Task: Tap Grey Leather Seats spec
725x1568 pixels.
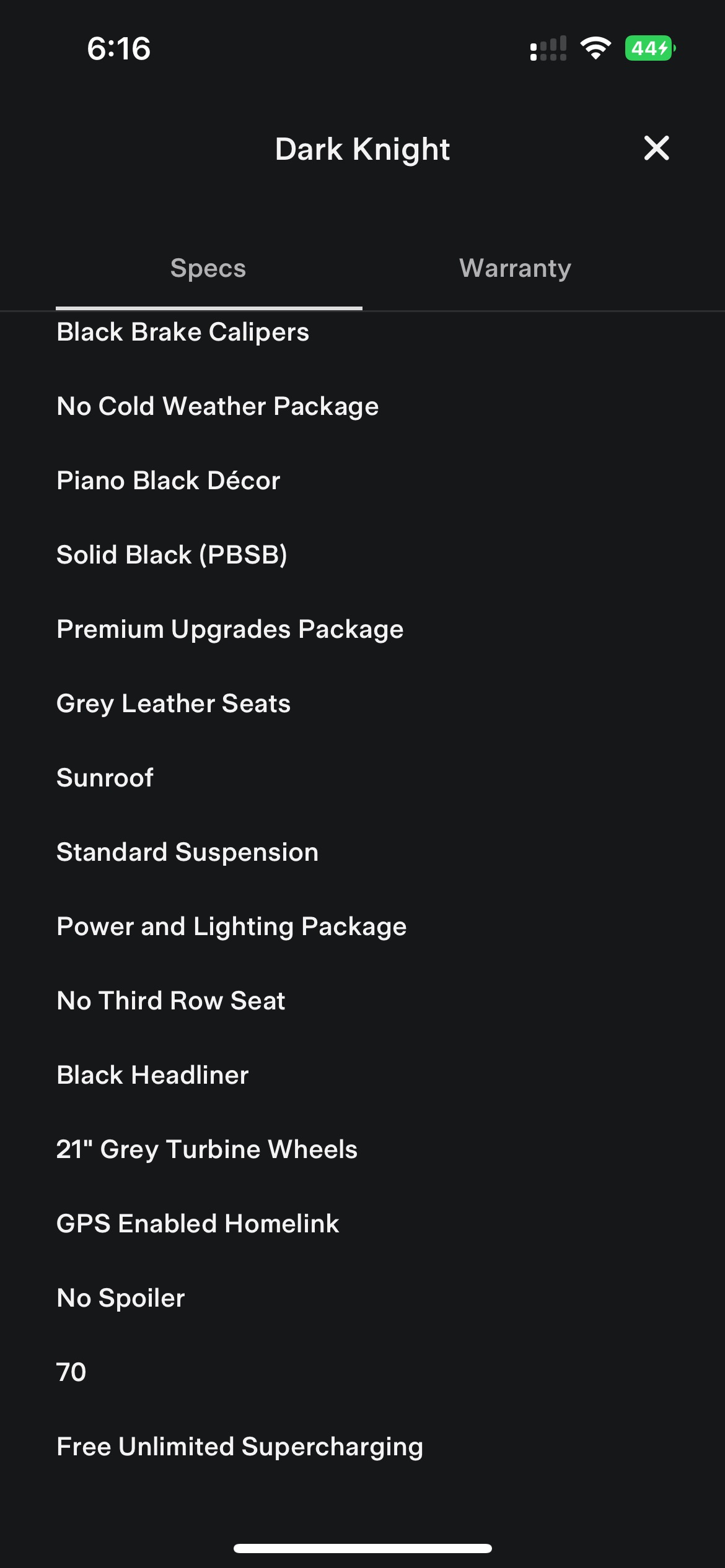Action: (174, 703)
